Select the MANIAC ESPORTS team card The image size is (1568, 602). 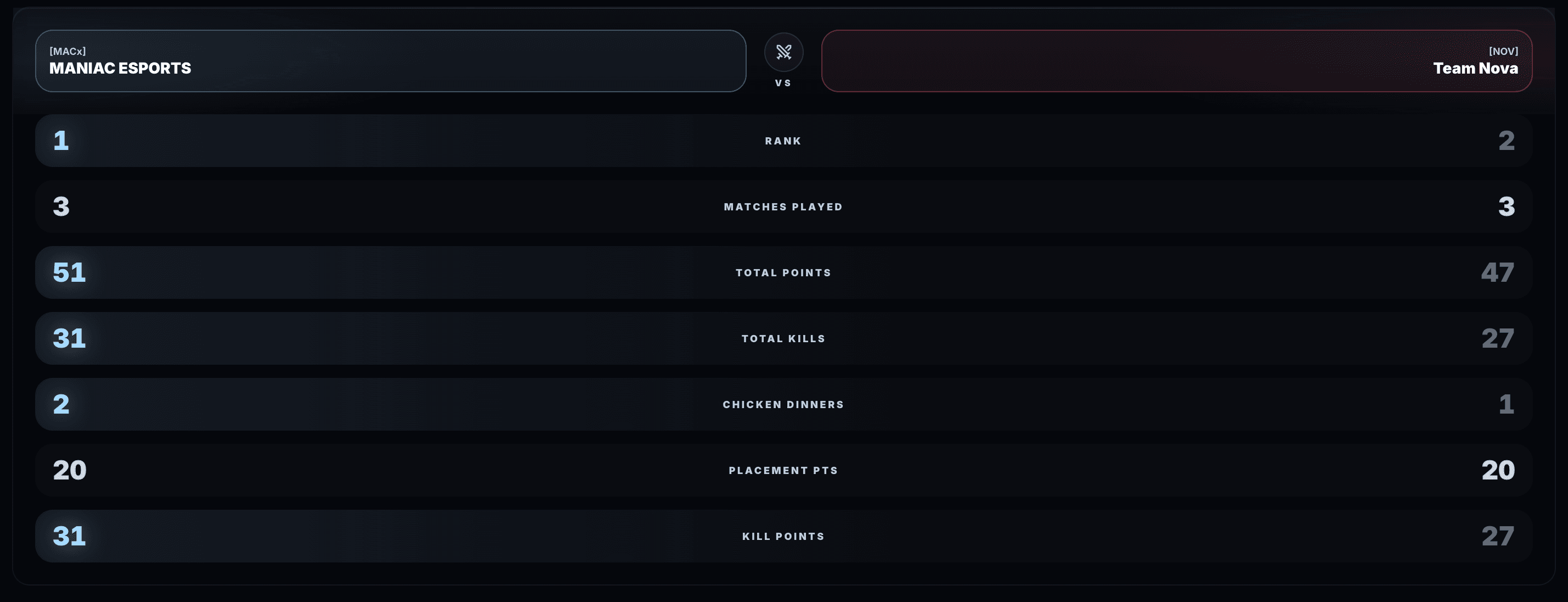point(390,61)
